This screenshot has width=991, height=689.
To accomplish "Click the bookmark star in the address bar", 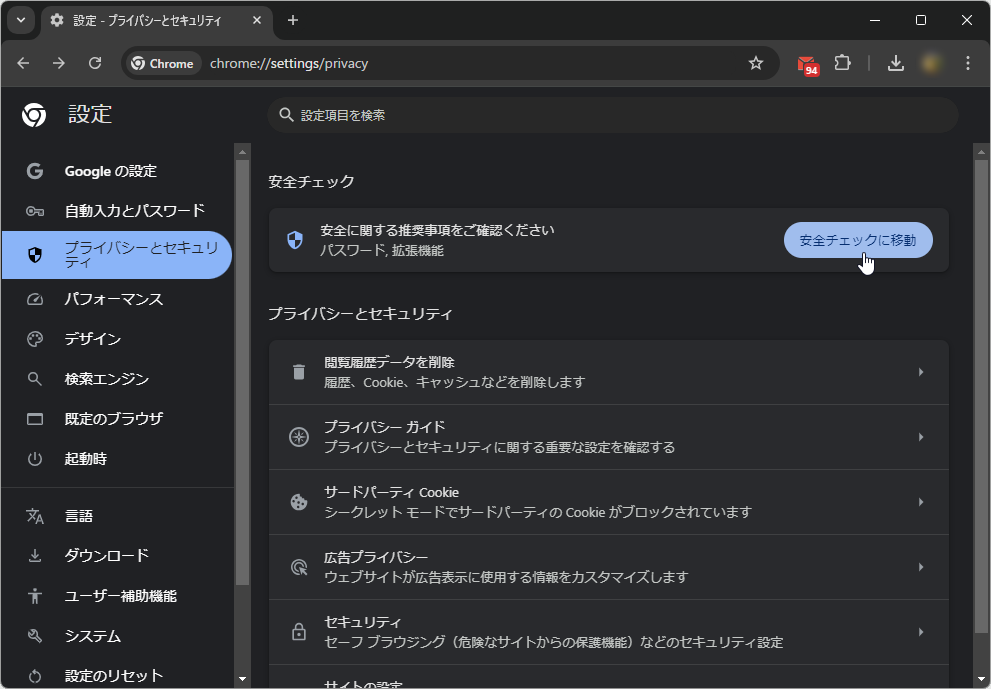I will (x=756, y=62).
